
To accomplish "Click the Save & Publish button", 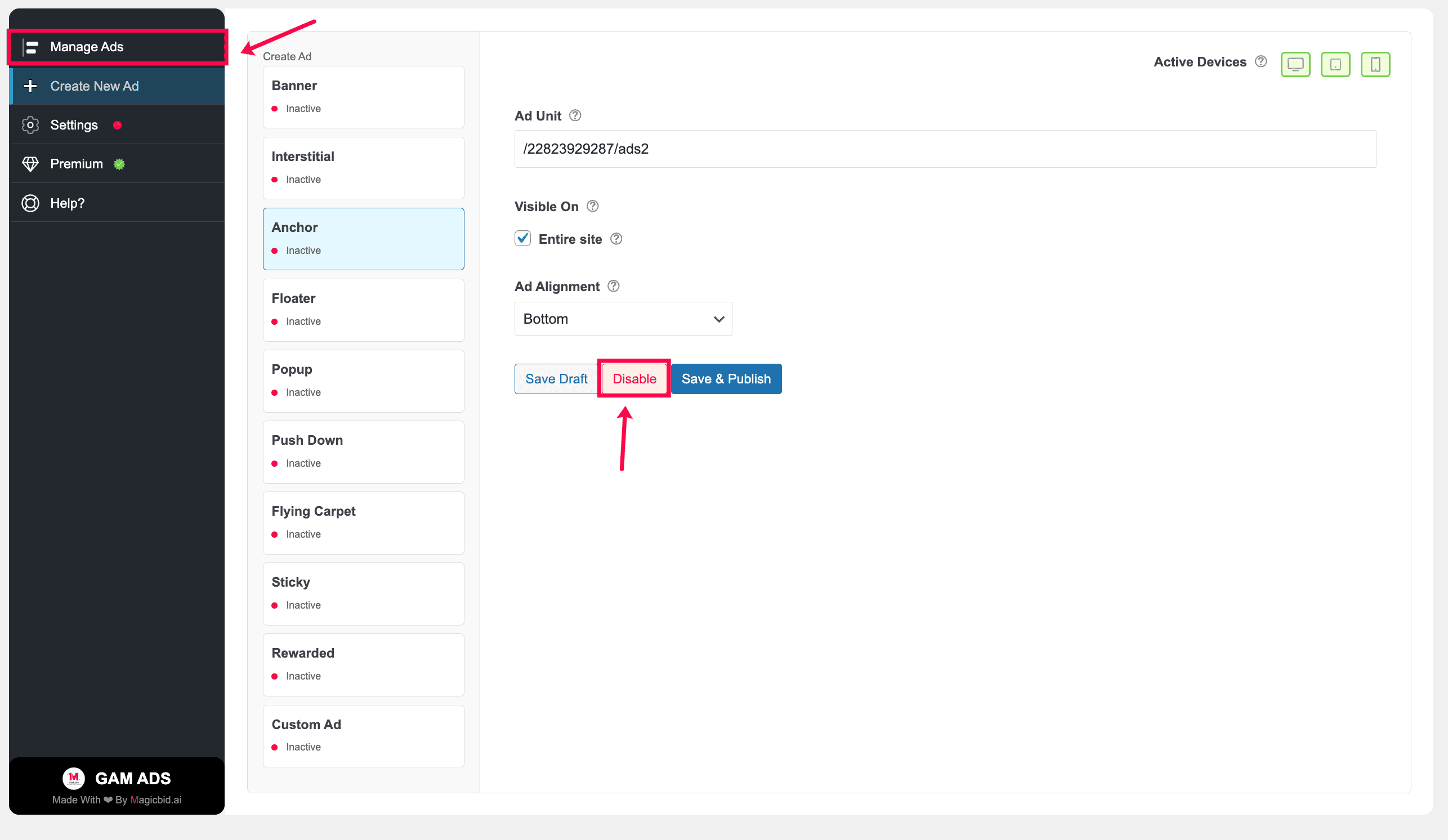I will (726, 379).
